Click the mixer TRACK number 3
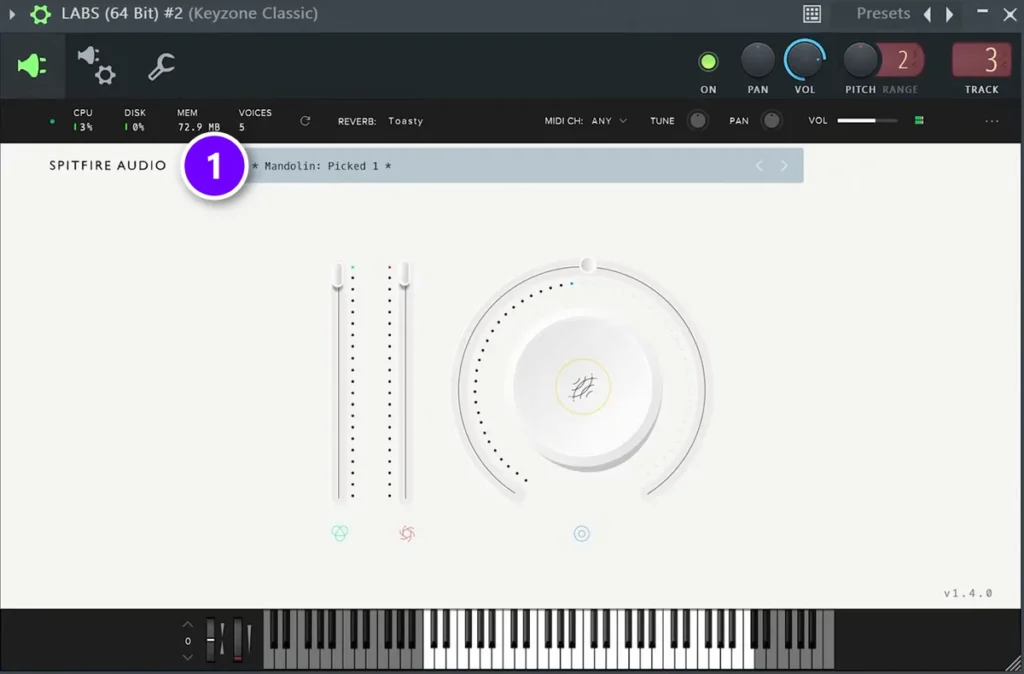Viewport: 1024px width, 674px height. point(982,61)
